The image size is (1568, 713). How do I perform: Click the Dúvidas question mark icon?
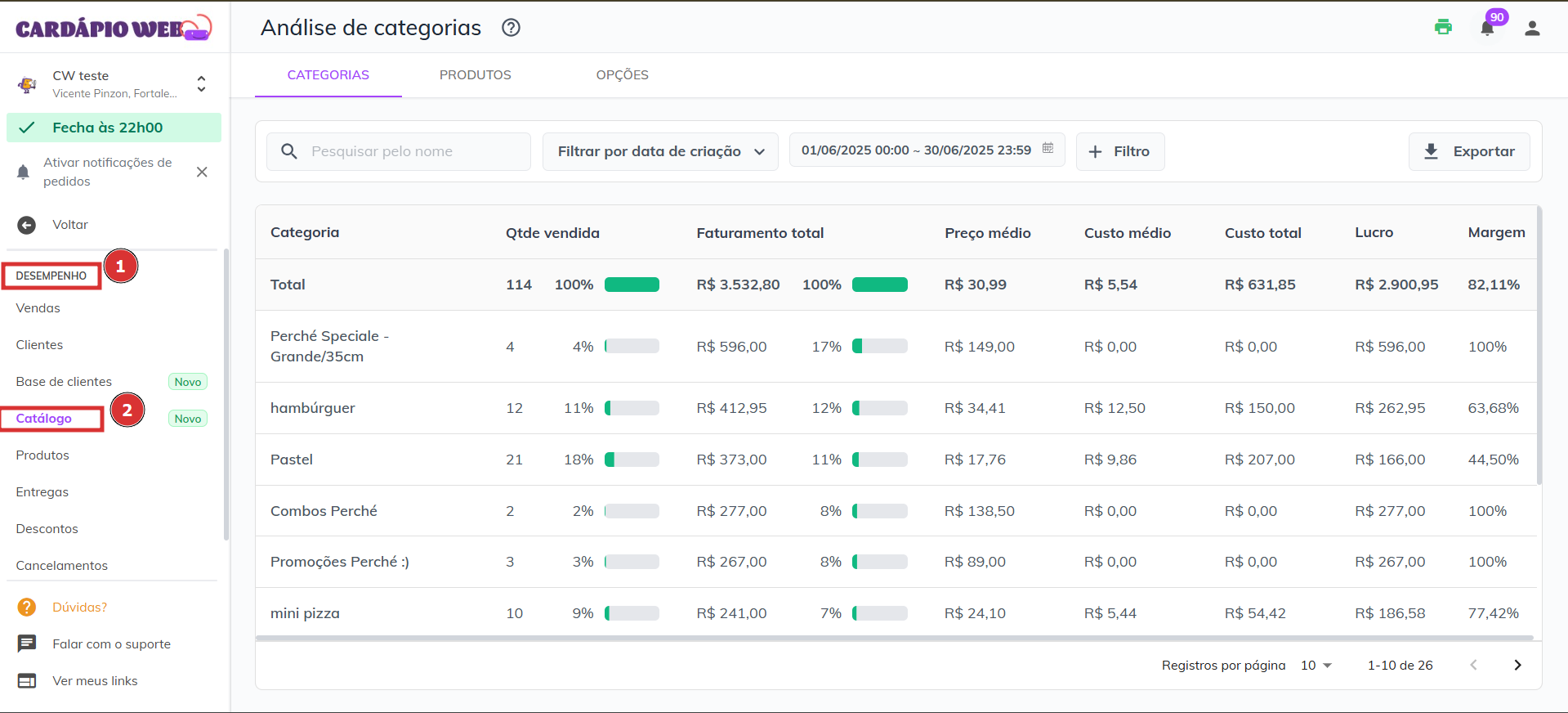pyautogui.click(x=27, y=607)
